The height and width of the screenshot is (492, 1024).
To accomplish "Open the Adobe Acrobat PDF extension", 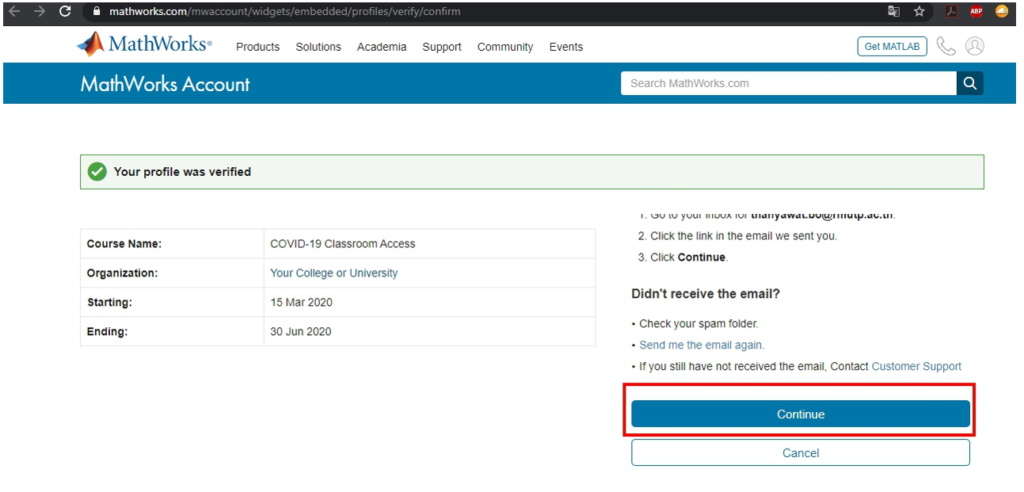I will click(951, 11).
